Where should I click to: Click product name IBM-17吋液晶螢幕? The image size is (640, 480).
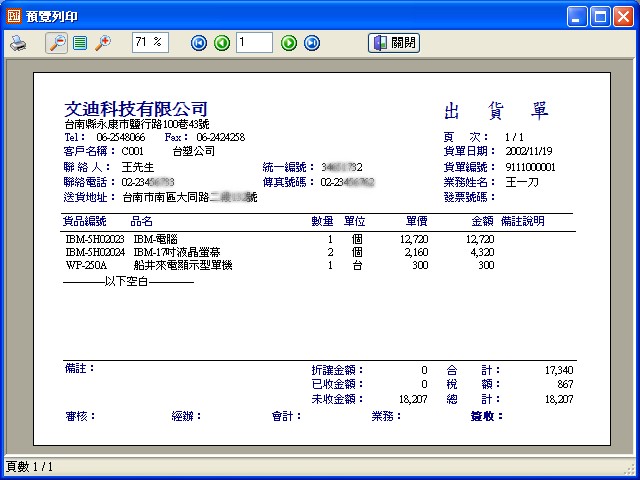(x=177, y=252)
